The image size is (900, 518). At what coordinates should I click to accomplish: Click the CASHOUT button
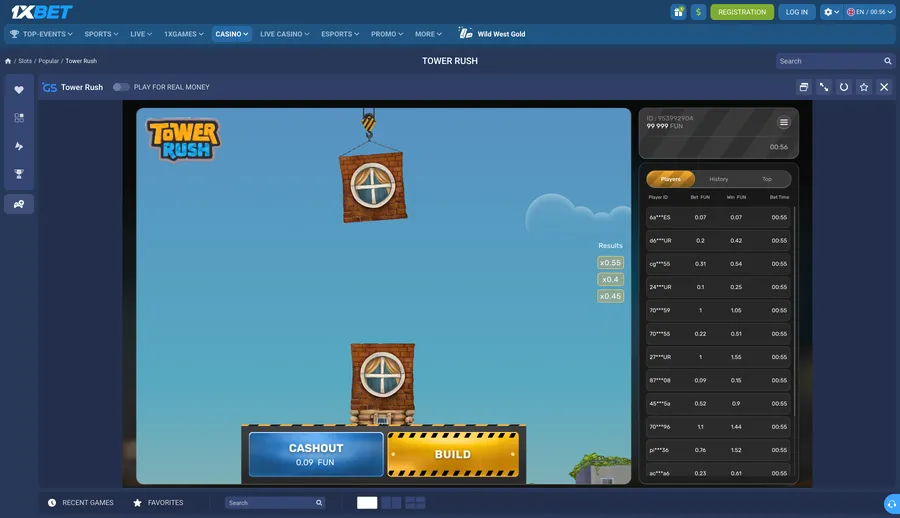pos(316,454)
